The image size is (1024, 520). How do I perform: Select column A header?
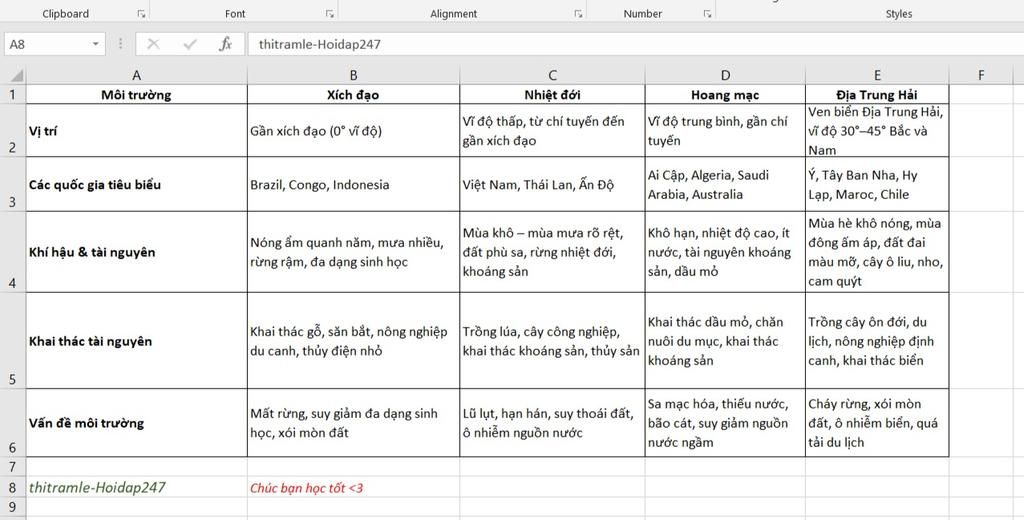tap(136, 75)
